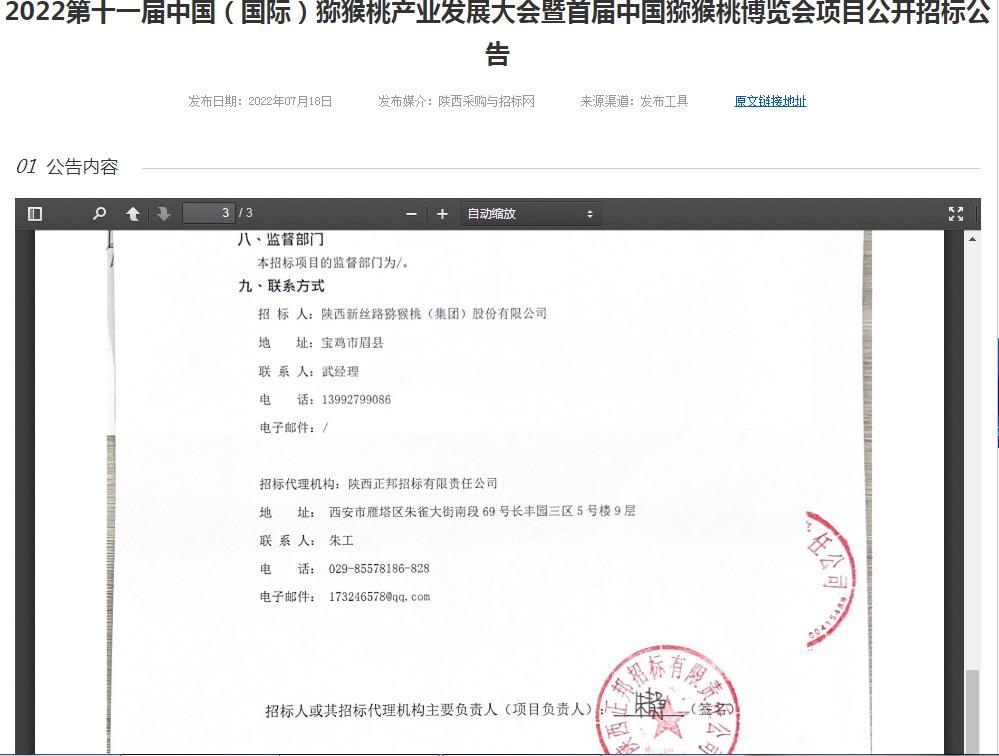Click the 宝鸡市眉县 address text
The image size is (999, 756).
pyautogui.click(x=352, y=343)
